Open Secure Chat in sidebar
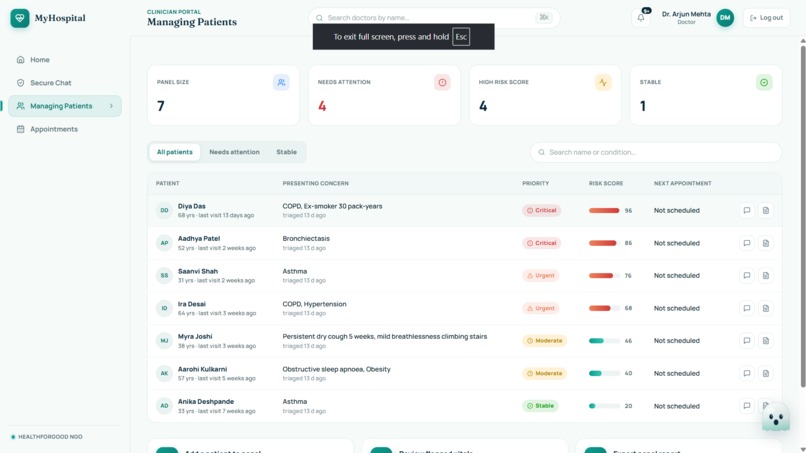 [65, 83]
